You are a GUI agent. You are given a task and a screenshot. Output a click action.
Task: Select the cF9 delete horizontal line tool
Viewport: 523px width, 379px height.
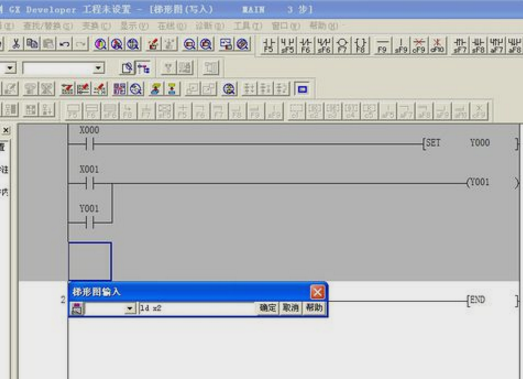tap(419, 45)
